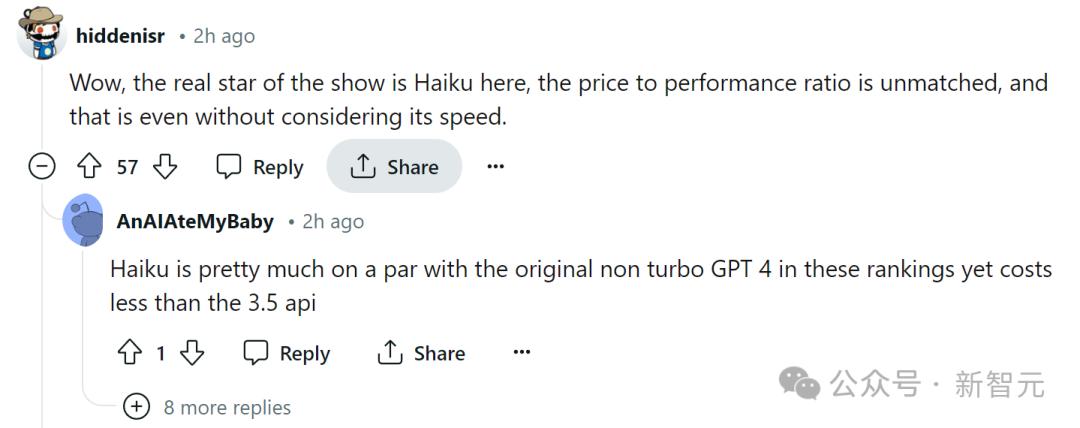Screen dimensions: 1080x428
Task: Click the 2h ago timestamp on hiddenisr's comment
Action: pyautogui.click(x=224, y=36)
